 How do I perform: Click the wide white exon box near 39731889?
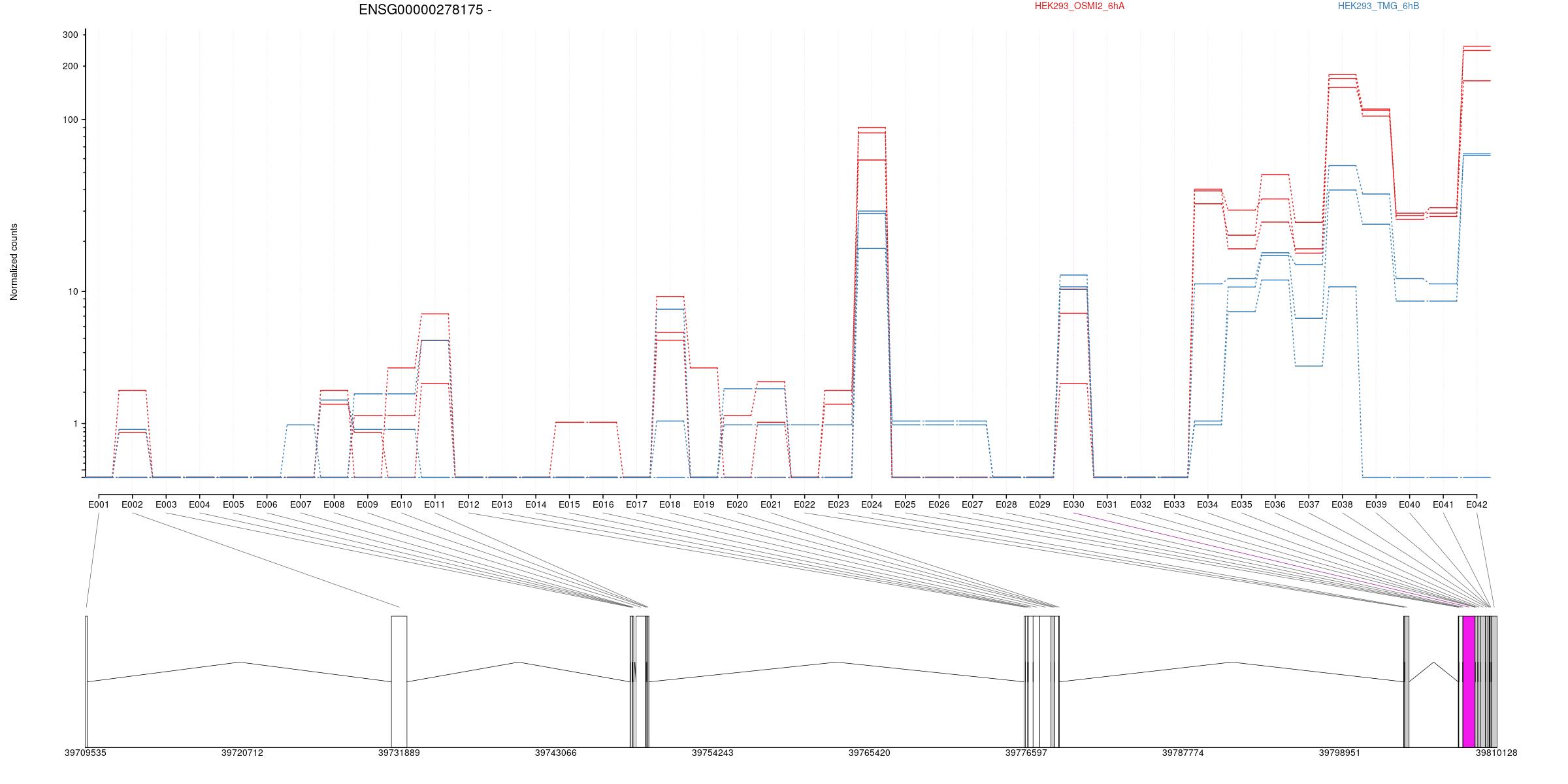399,681
